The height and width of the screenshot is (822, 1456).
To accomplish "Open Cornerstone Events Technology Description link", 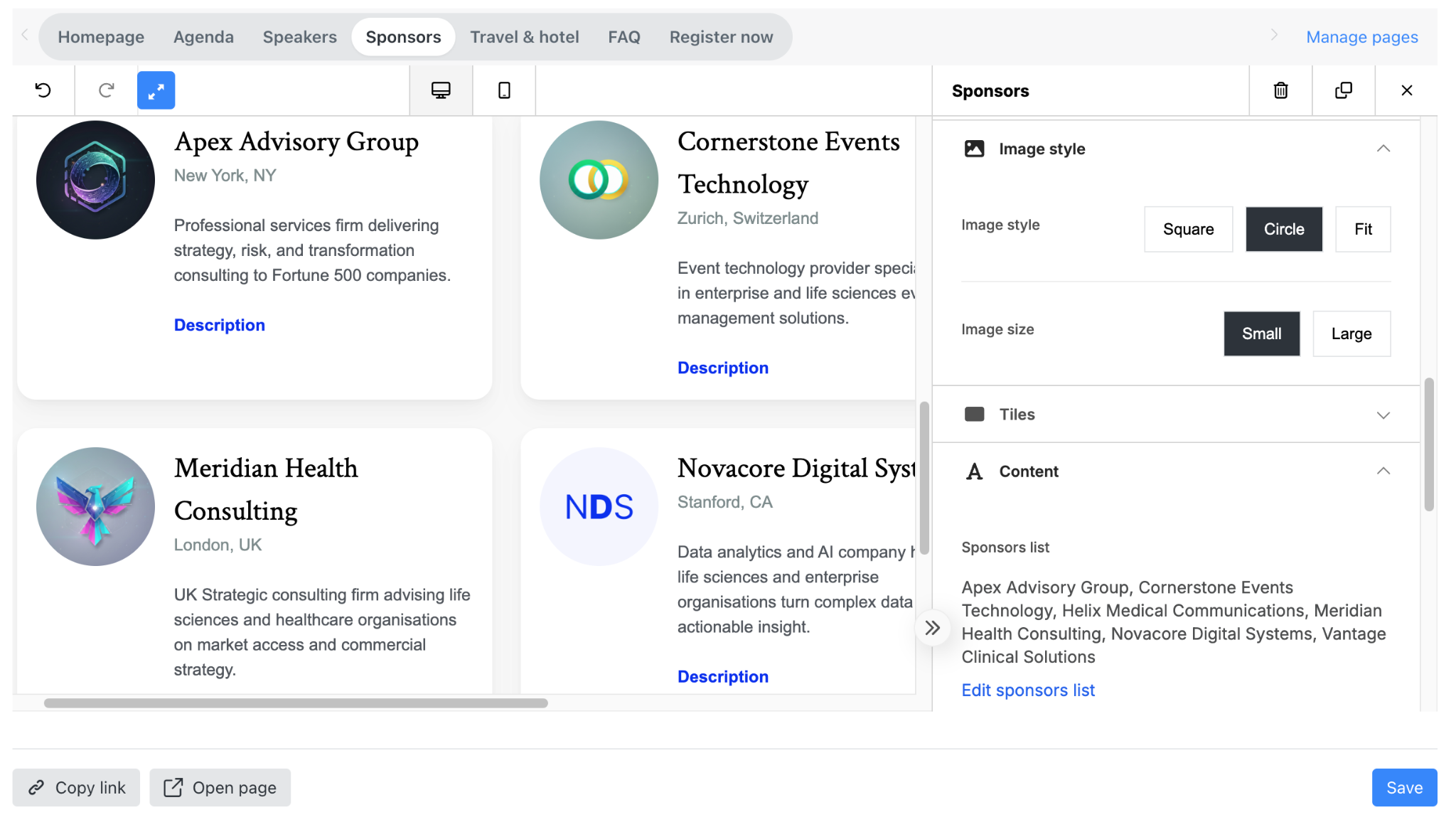I will point(722,368).
